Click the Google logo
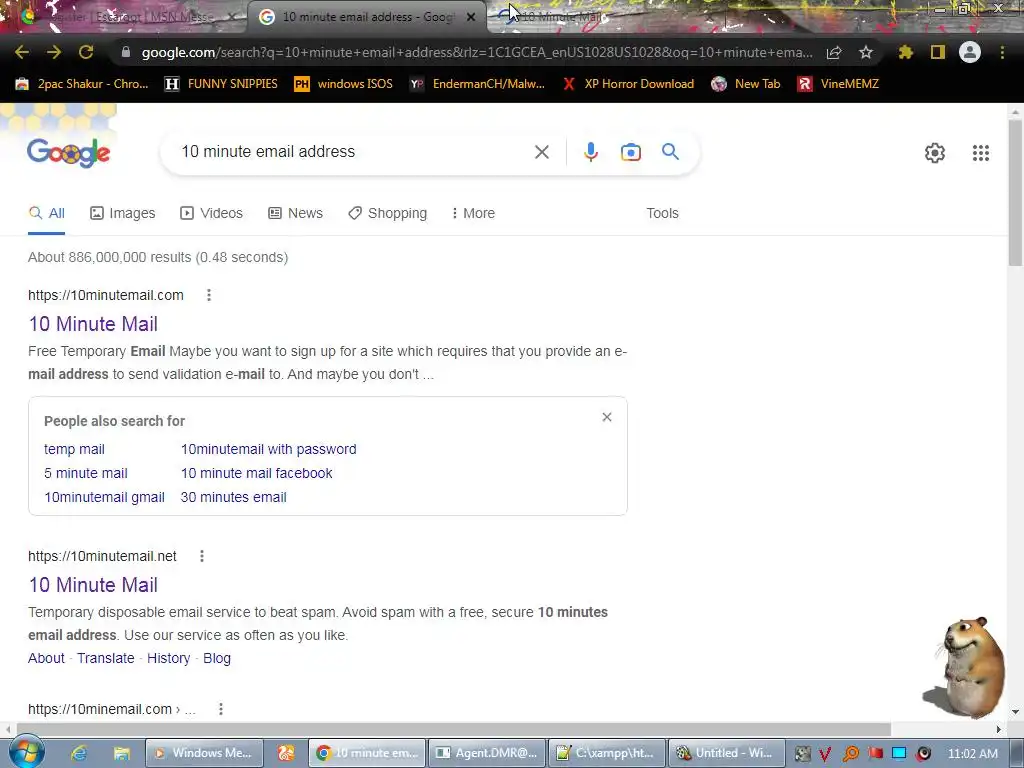Viewport: 1024px width, 768px height. [x=69, y=153]
